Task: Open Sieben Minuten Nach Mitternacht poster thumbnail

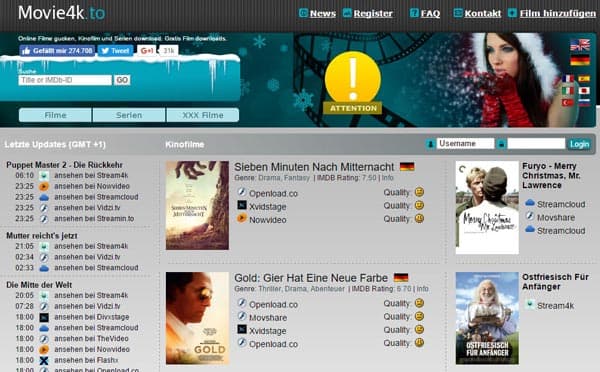Action: pyautogui.click(x=197, y=206)
